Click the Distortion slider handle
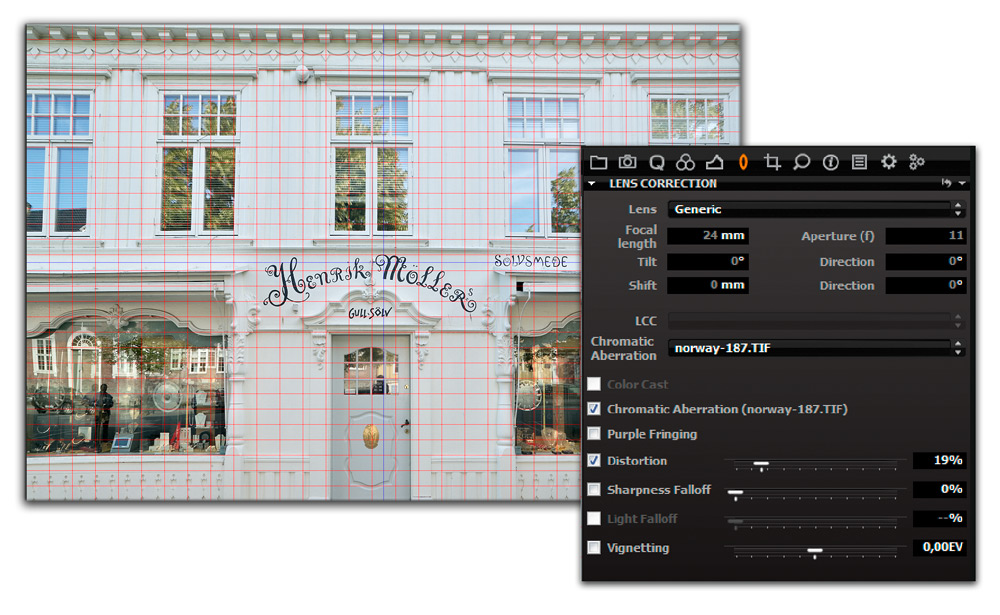This screenshot has width=1000, height=615. pyautogui.click(x=761, y=464)
